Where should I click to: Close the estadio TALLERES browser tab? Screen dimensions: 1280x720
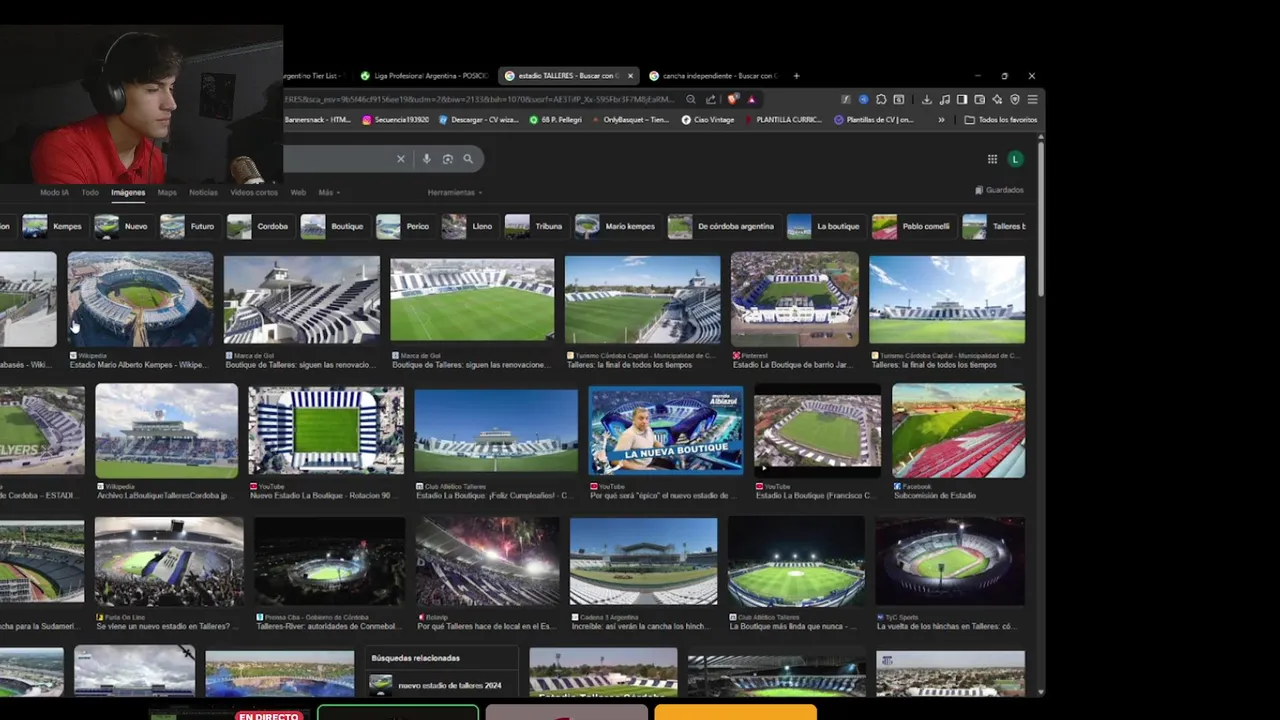[630, 76]
